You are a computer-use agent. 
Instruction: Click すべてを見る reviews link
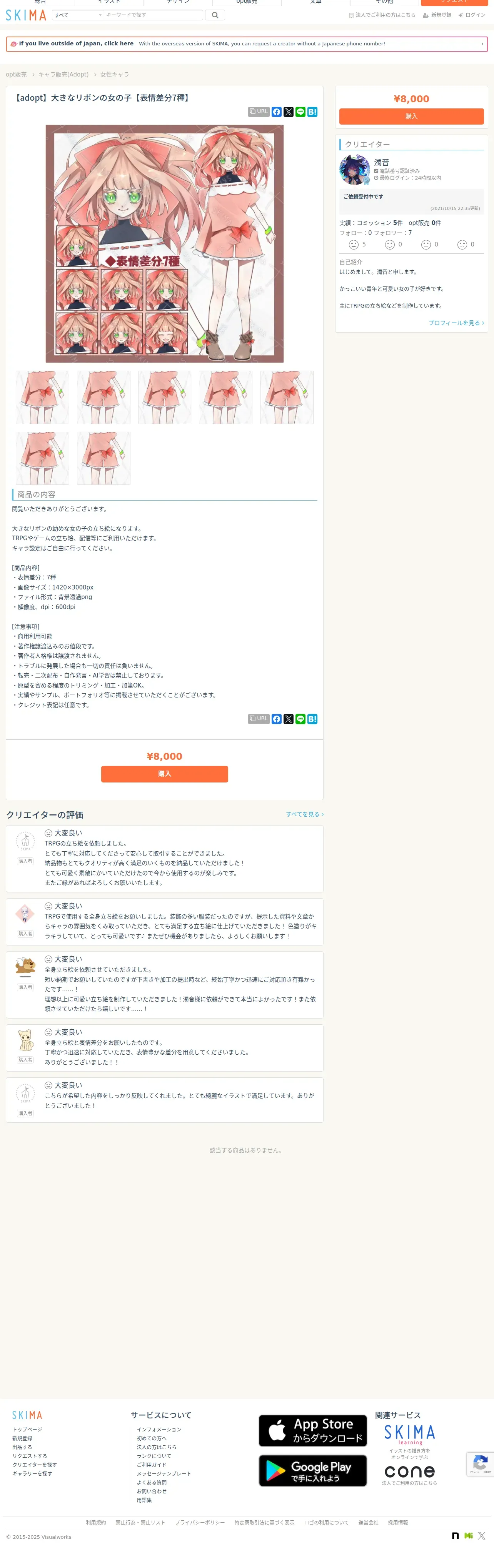pyautogui.click(x=305, y=814)
